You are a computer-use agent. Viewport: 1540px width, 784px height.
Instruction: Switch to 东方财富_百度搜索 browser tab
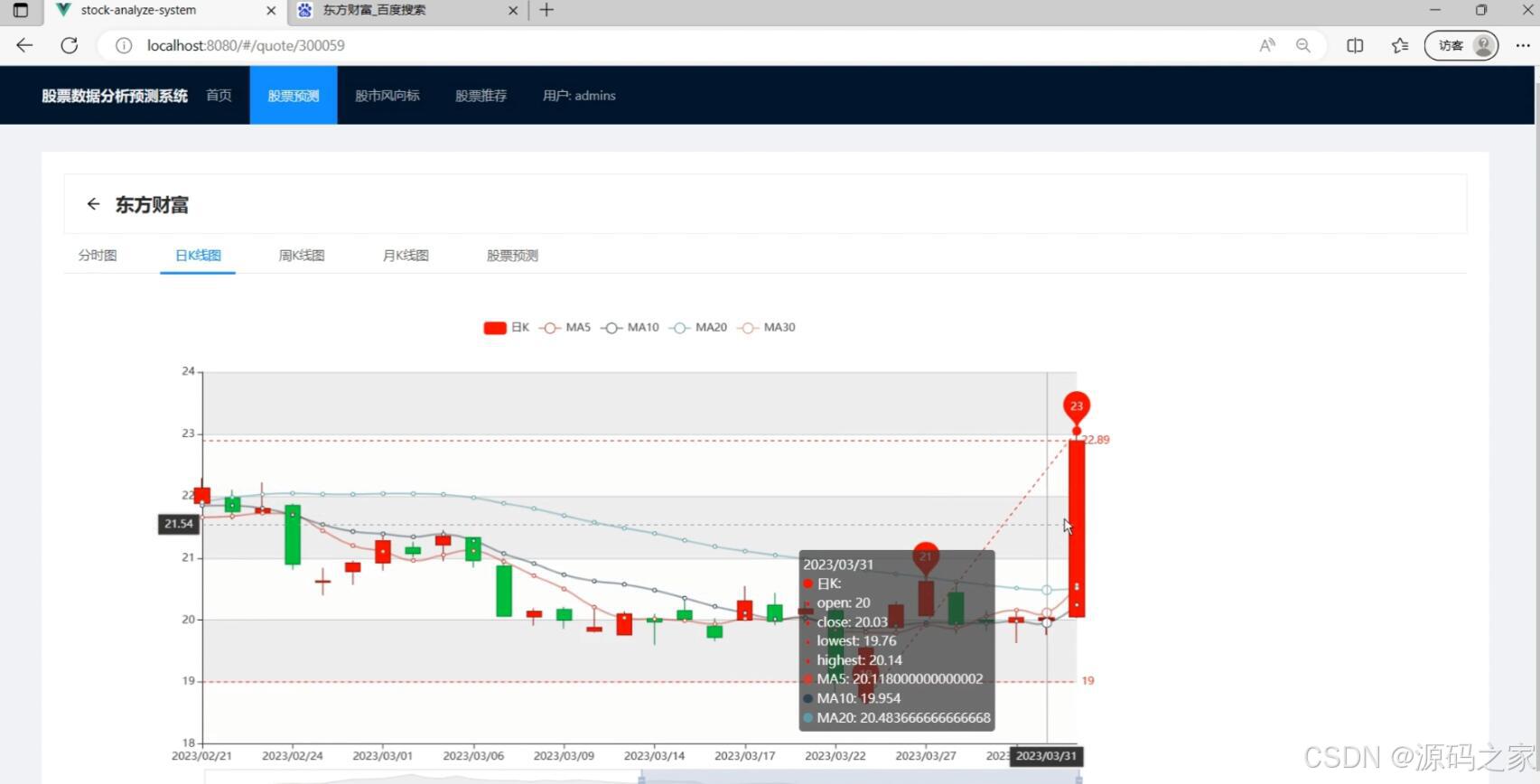(408, 11)
